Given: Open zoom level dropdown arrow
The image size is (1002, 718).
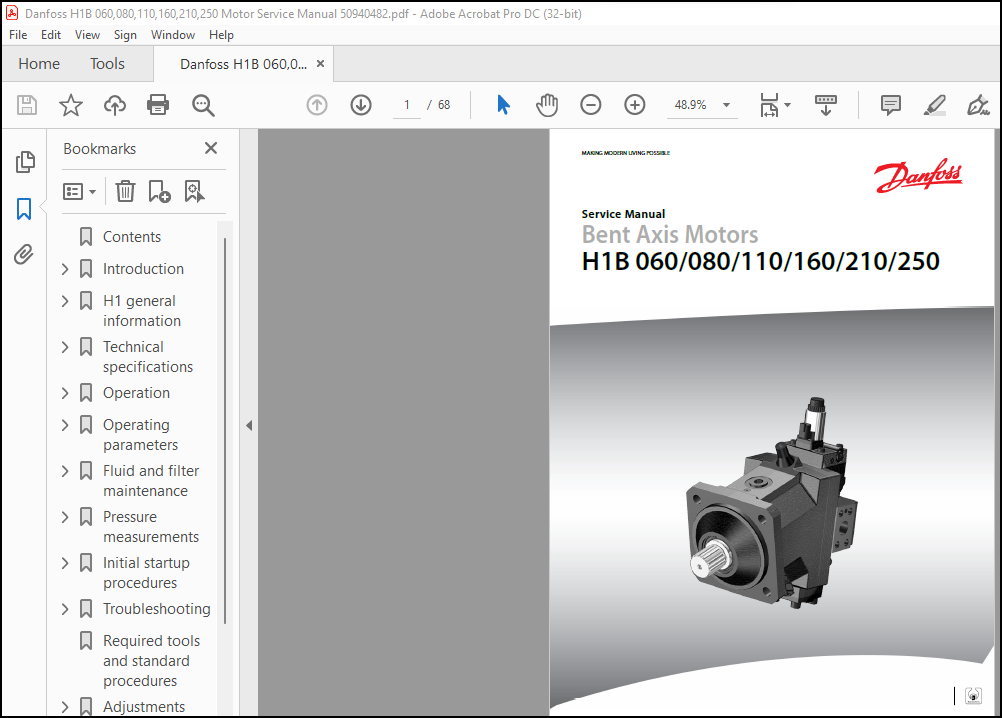Looking at the screenshot, I should click(x=726, y=105).
